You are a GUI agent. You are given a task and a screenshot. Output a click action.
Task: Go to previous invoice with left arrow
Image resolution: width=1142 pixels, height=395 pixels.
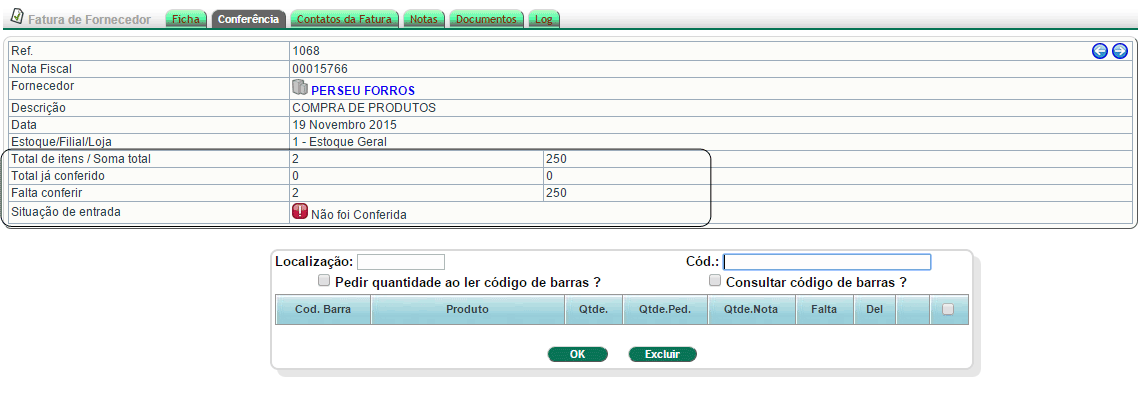tap(1100, 51)
